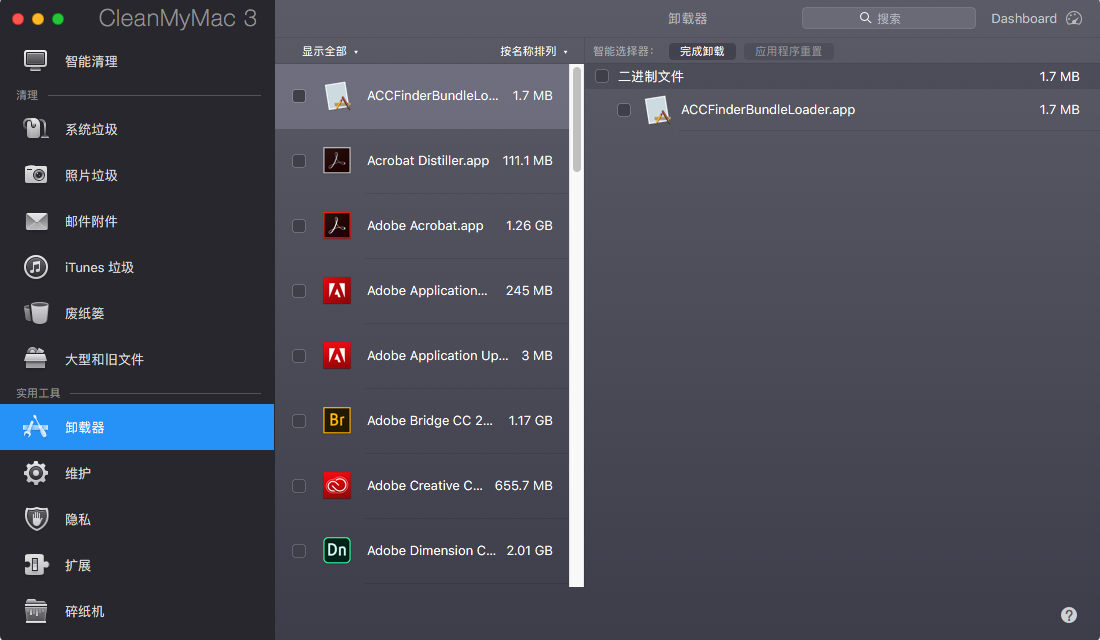Click the 二进制文件 group header label
The height and width of the screenshot is (640, 1100).
pos(650,76)
